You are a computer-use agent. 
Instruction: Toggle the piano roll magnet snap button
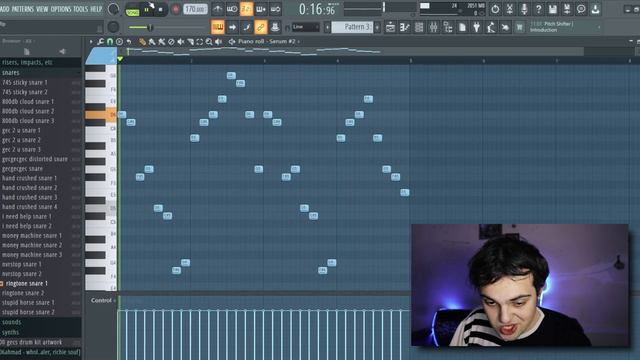point(110,42)
